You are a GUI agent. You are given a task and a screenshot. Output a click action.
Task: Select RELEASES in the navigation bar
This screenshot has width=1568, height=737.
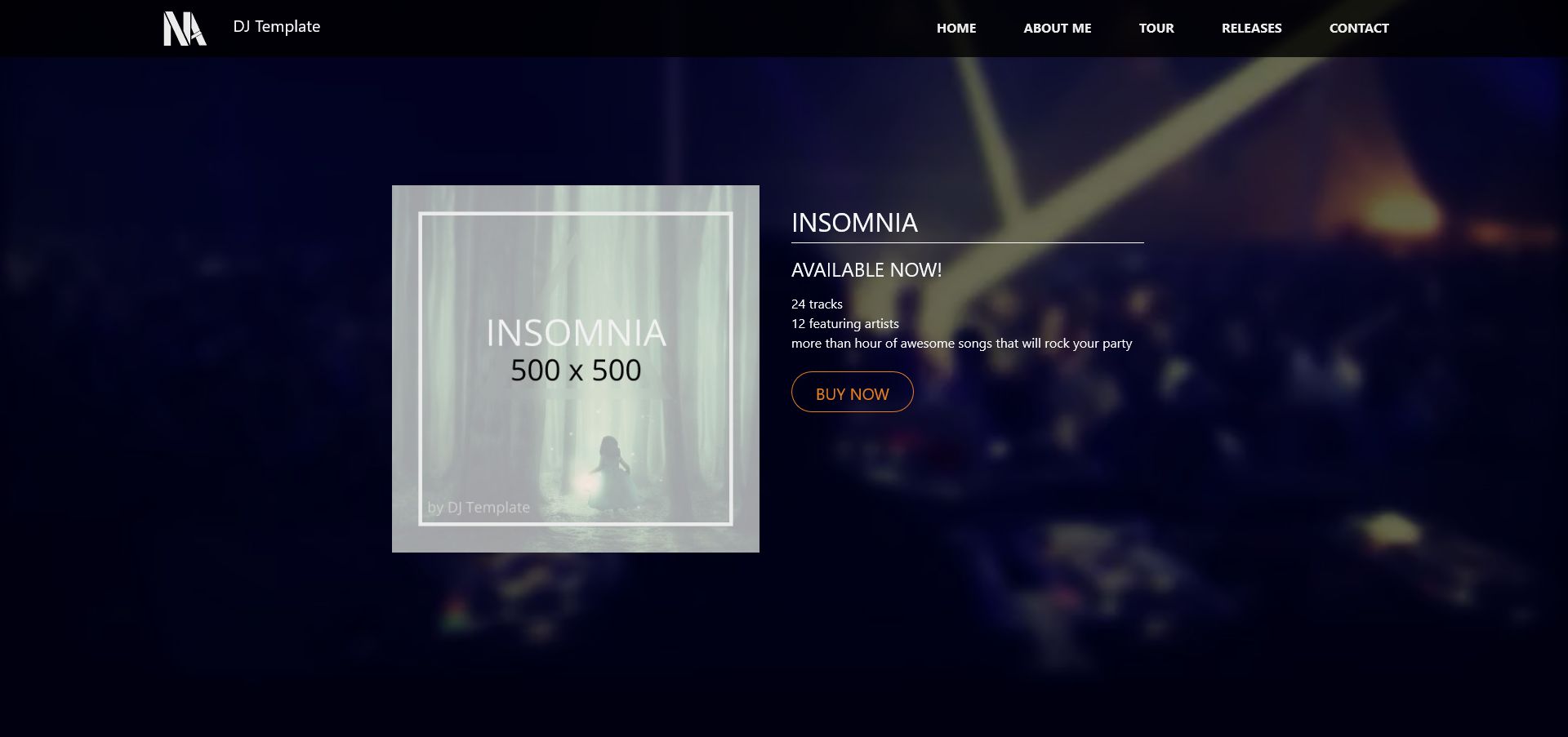coord(1251,28)
